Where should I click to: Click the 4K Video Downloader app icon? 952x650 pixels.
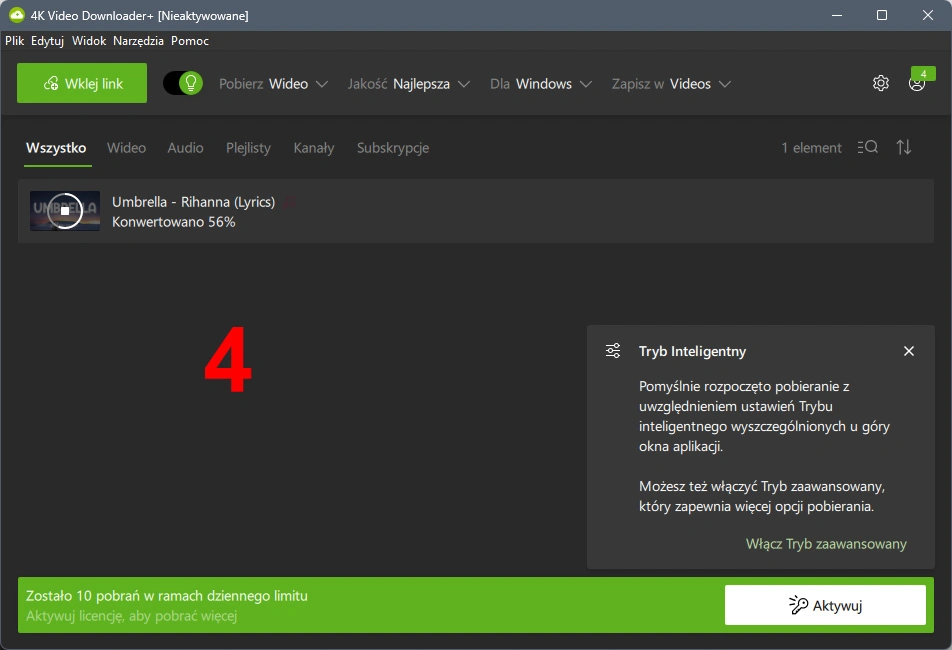point(16,15)
